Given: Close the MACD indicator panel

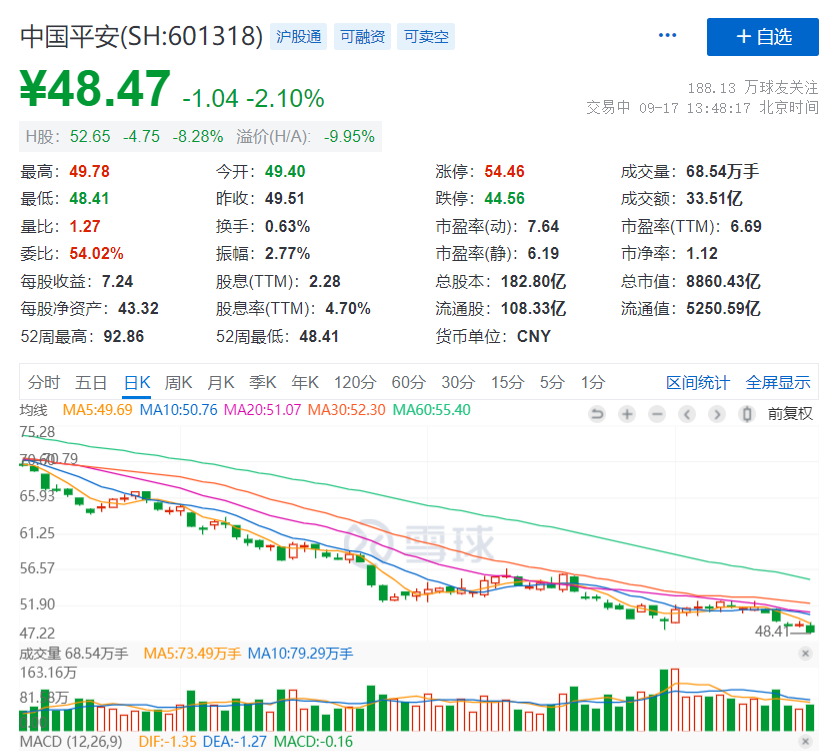Looking at the screenshot, I should point(806,741).
